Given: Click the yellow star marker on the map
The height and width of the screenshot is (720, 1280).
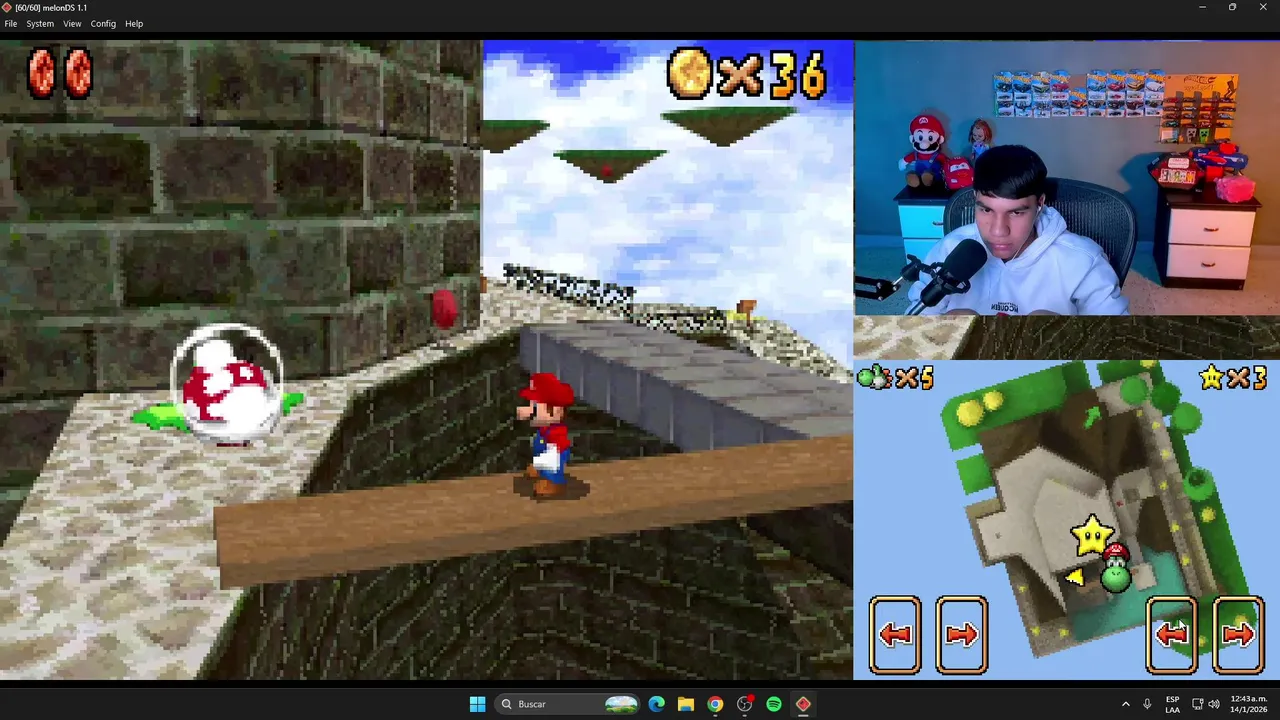Looking at the screenshot, I should click(x=1091, y=535).
